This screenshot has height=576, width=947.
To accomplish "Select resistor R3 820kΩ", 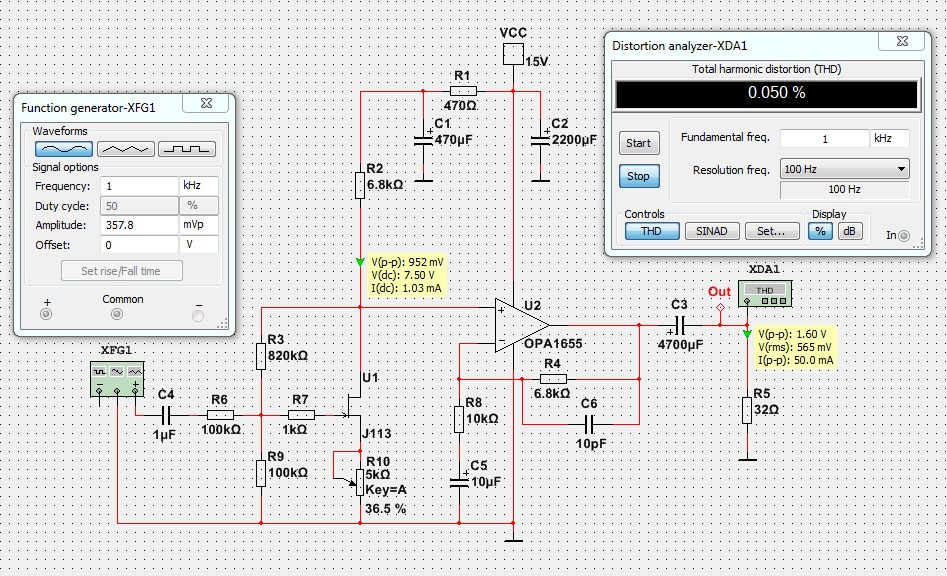I will (x=261, y=356).
